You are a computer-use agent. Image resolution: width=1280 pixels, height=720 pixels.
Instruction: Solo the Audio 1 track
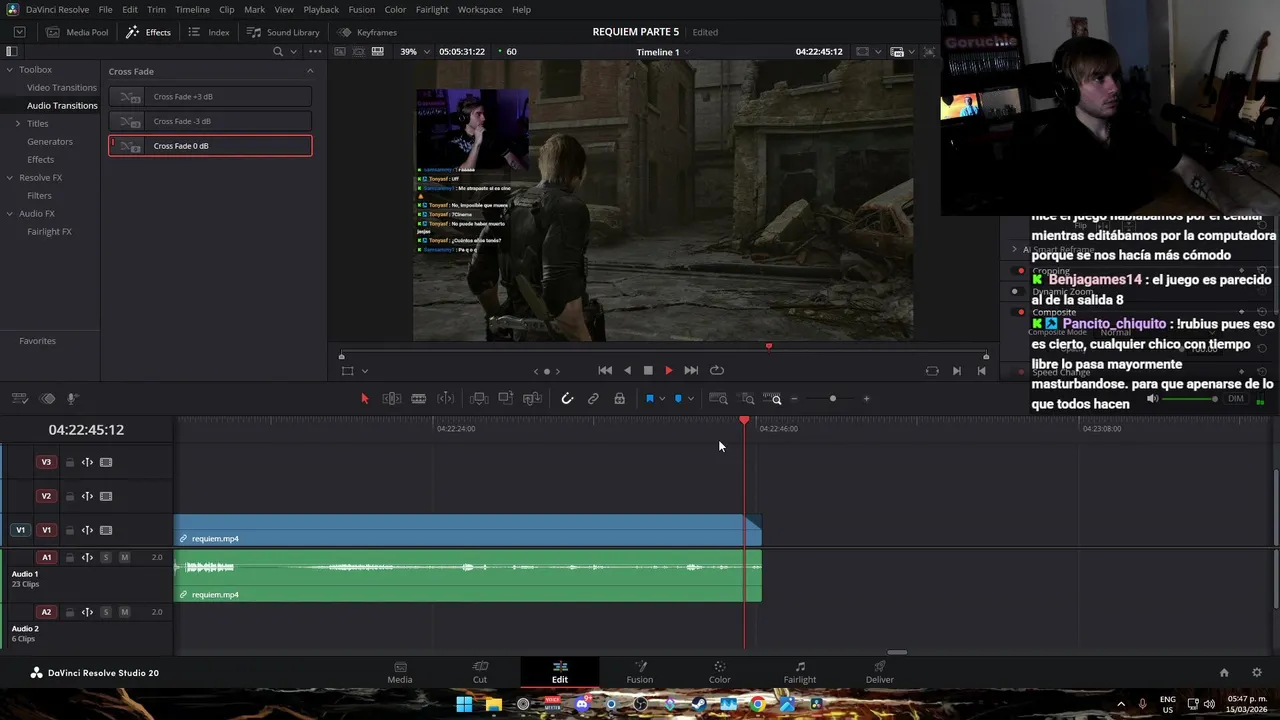tap(105, 557)
